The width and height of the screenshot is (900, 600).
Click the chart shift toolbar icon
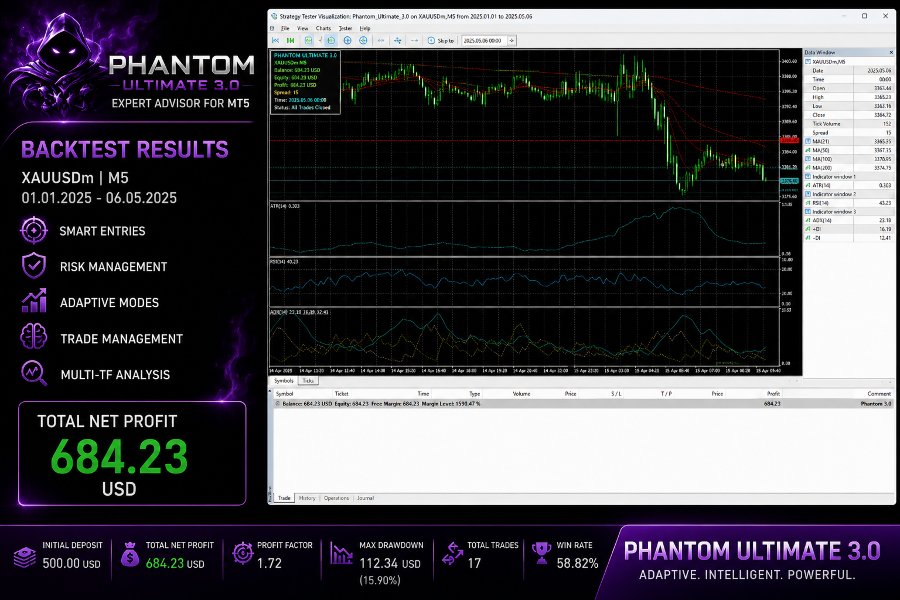pyautogui.click(x=308, y=40)
